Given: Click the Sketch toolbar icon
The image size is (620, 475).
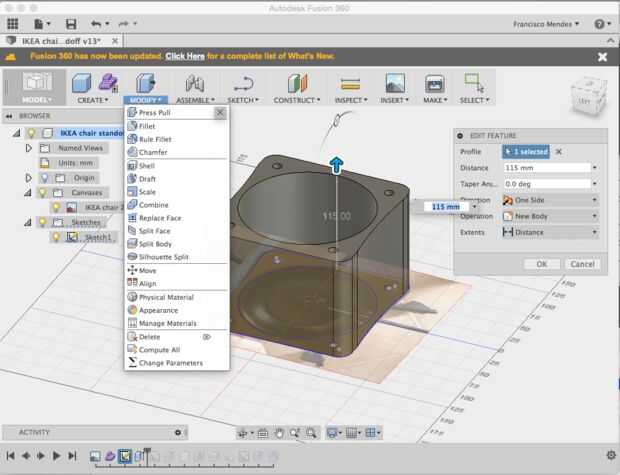Looking at the screenshot, I should (243, 84).
